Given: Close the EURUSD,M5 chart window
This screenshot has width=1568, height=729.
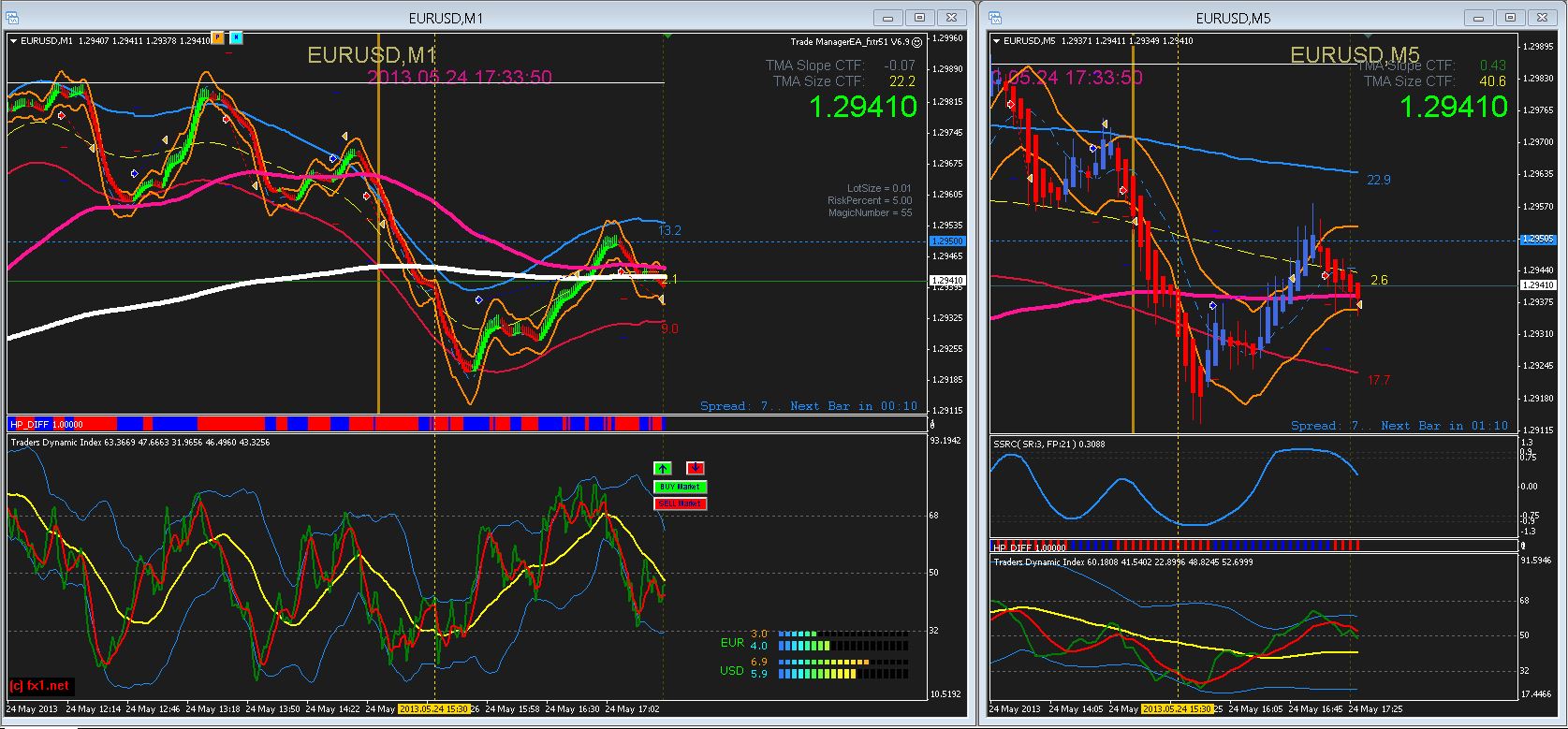Looking at the screenshot, I should tap(1541, 17).
